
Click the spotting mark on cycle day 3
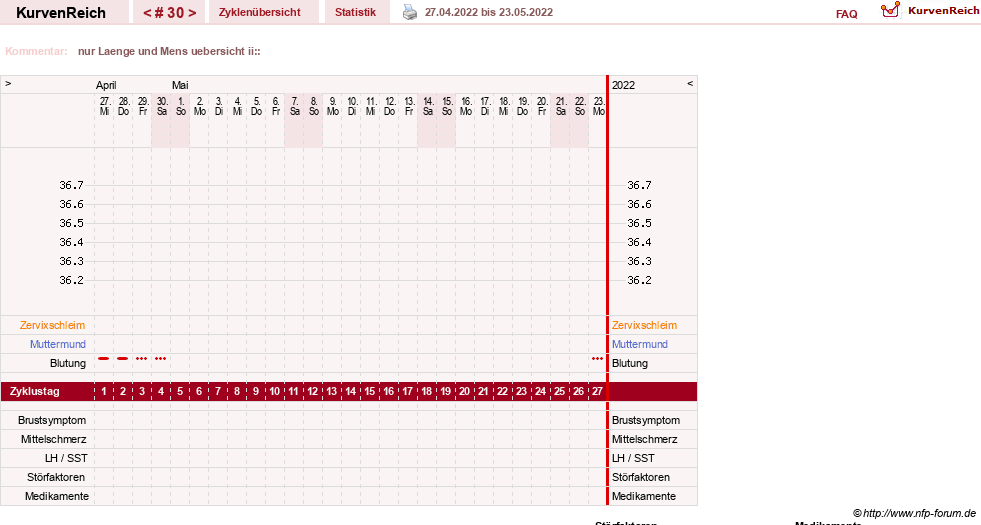141,359
